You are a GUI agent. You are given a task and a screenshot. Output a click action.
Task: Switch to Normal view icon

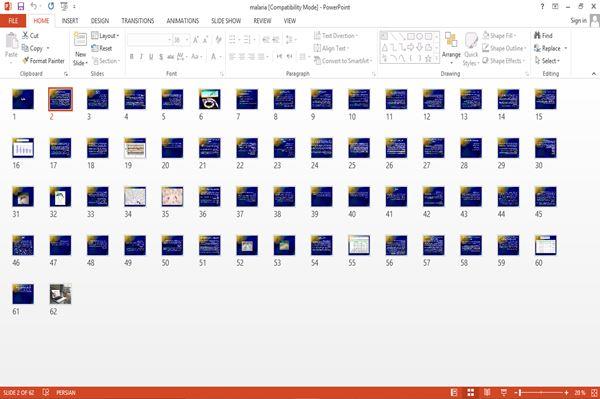[x=454, y=392]
